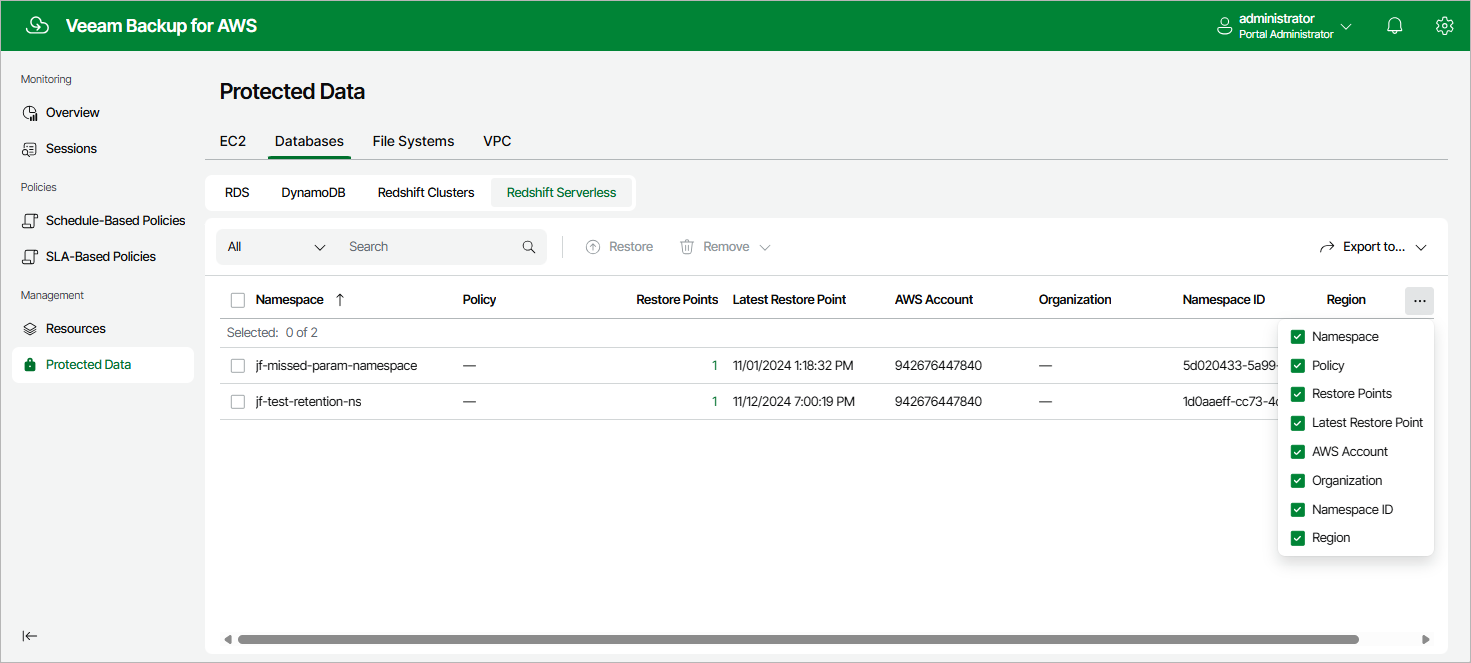Sort by the AWS Account column header
1471x663 pixels.
934,300
